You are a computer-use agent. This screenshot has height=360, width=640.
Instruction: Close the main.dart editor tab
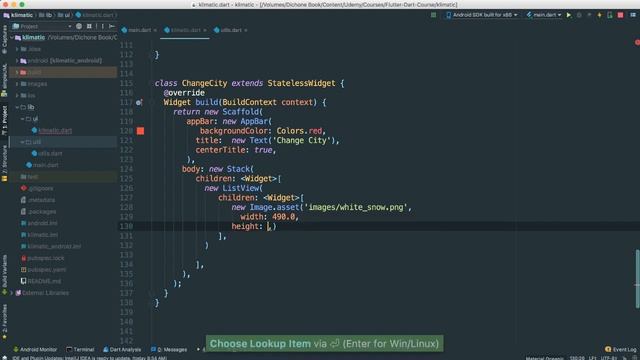(155, 30)
